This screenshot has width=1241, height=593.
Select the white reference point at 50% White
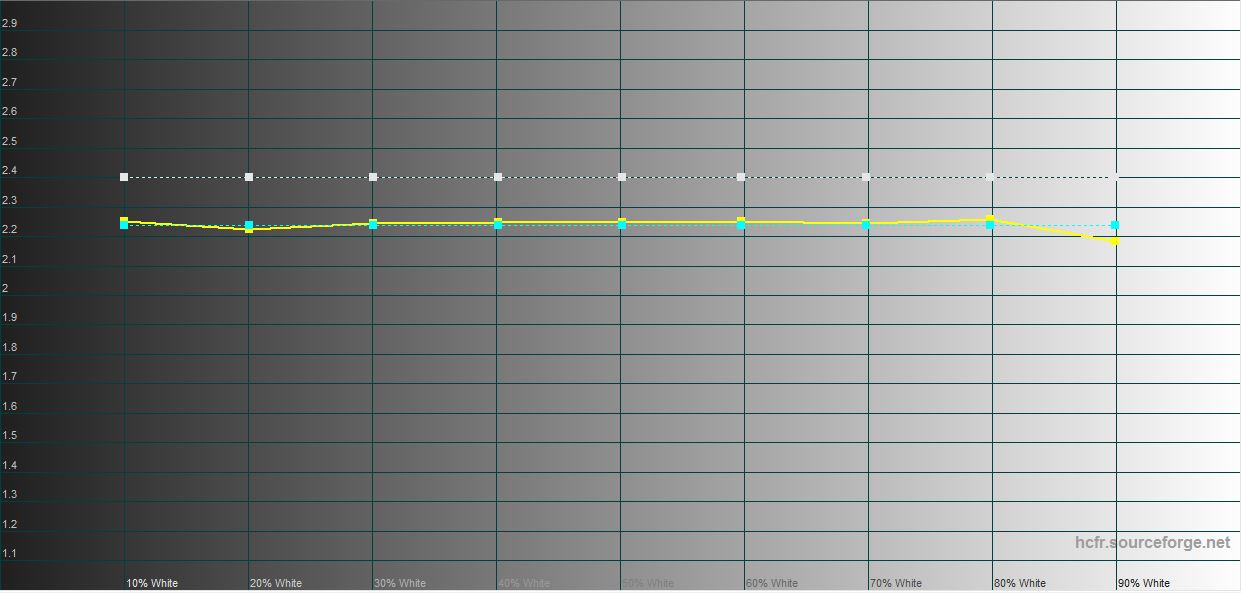pyautogui.click(x=622, y=177)
